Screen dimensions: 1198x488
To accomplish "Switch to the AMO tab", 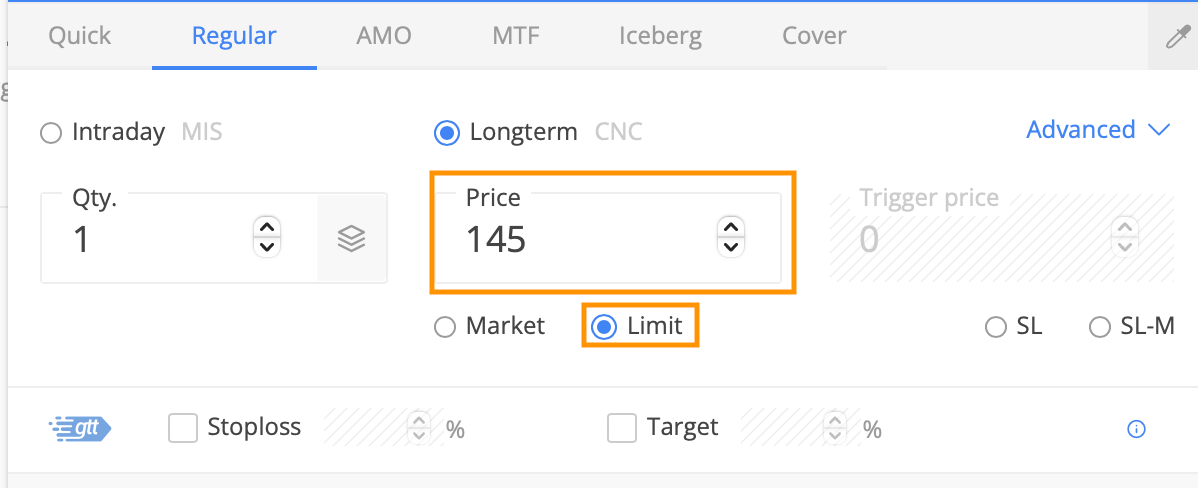I will [384, 36].
